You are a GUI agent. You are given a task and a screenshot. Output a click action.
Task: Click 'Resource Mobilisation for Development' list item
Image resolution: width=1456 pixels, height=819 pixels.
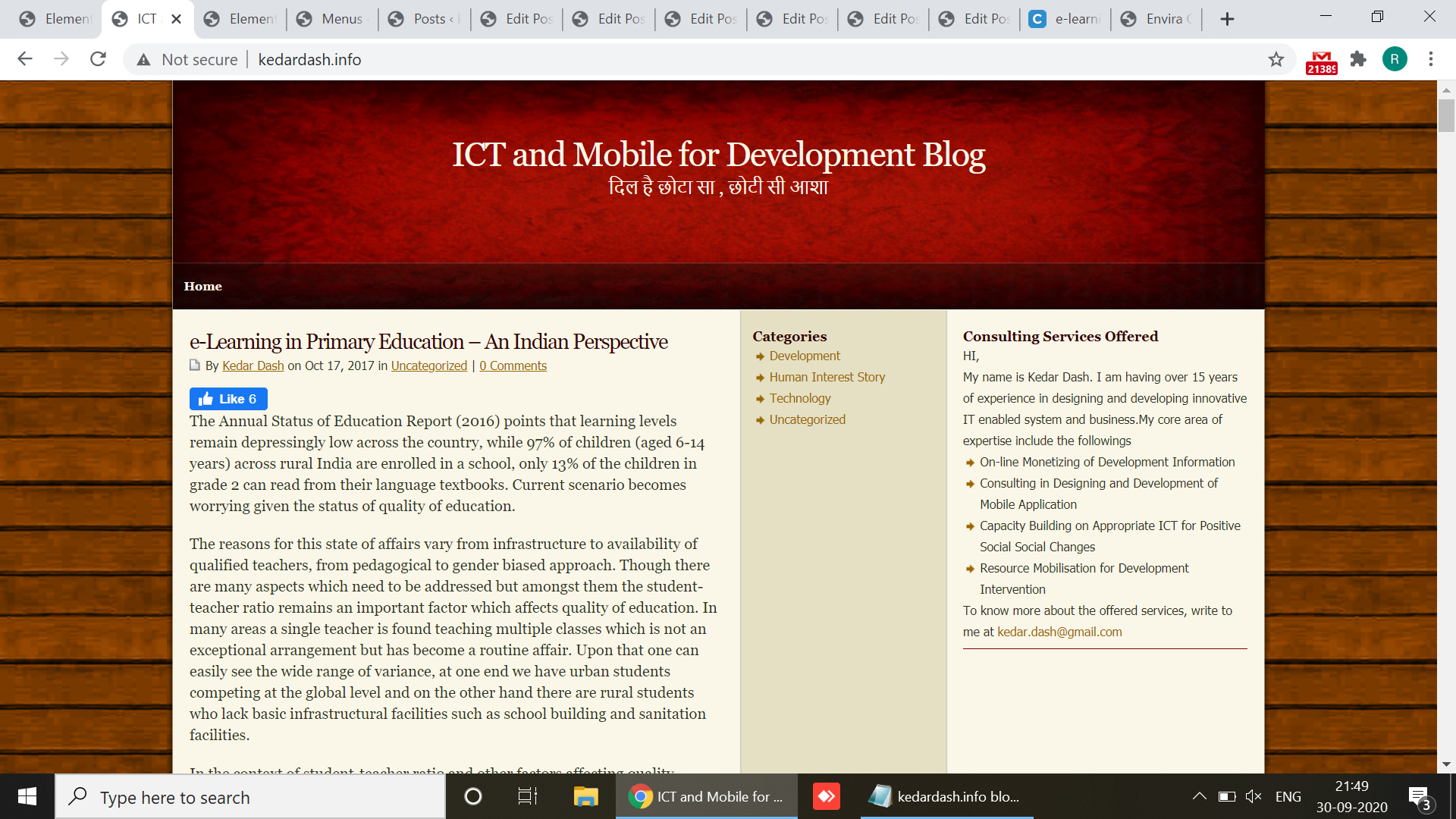coord(1084,579)
